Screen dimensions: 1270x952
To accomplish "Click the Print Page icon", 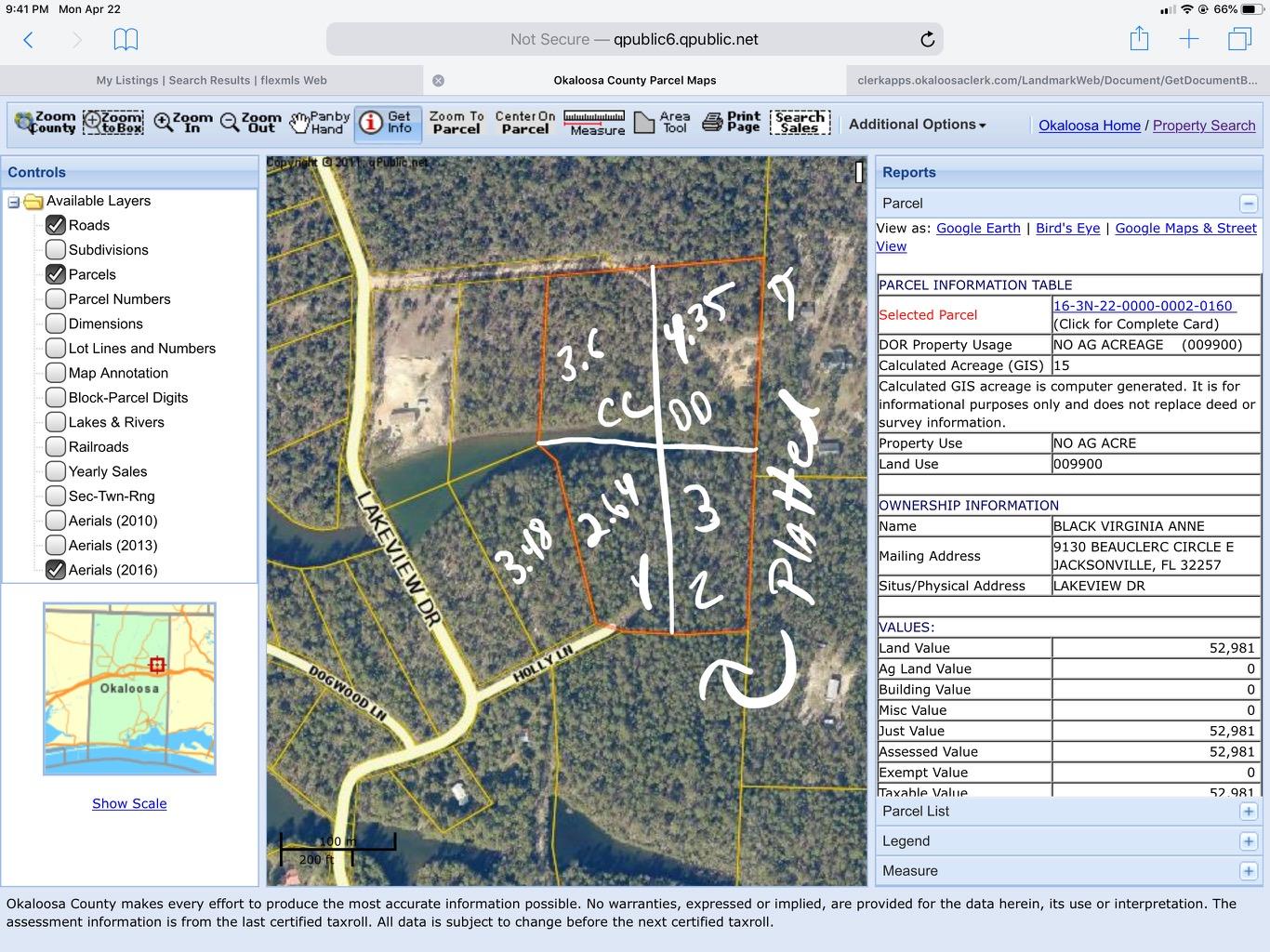I will pyautogui.click(x=732, y=123).
